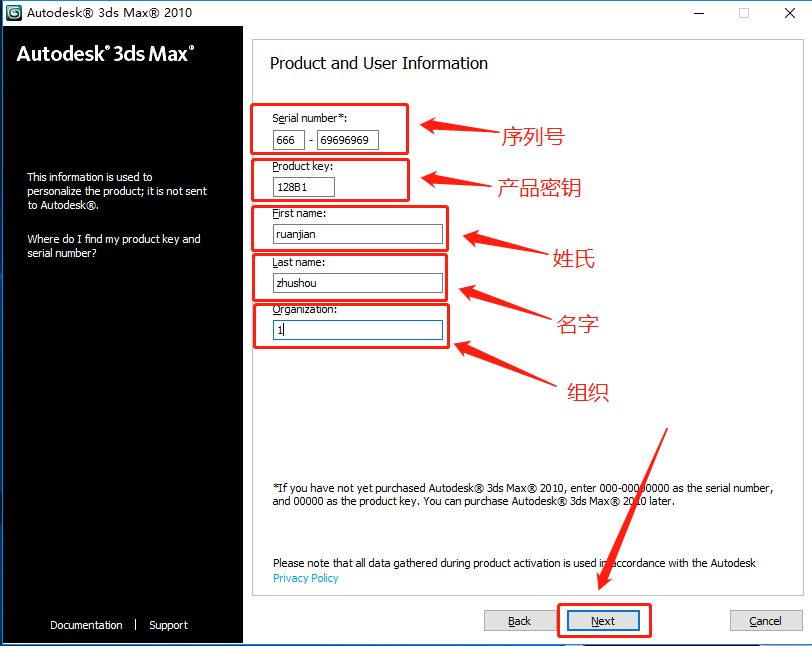Click 'Where do I find my product key and serial number?'
The height and width of the screenshot is (646, 812).
click(113, 246)
